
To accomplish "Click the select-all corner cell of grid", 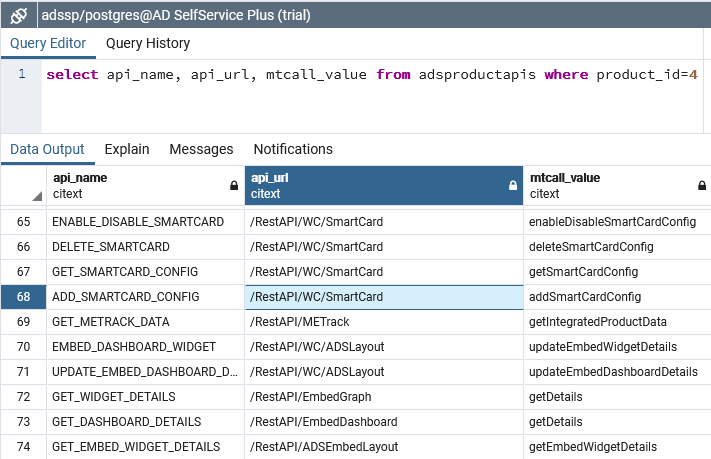I will tap(22, 185).
